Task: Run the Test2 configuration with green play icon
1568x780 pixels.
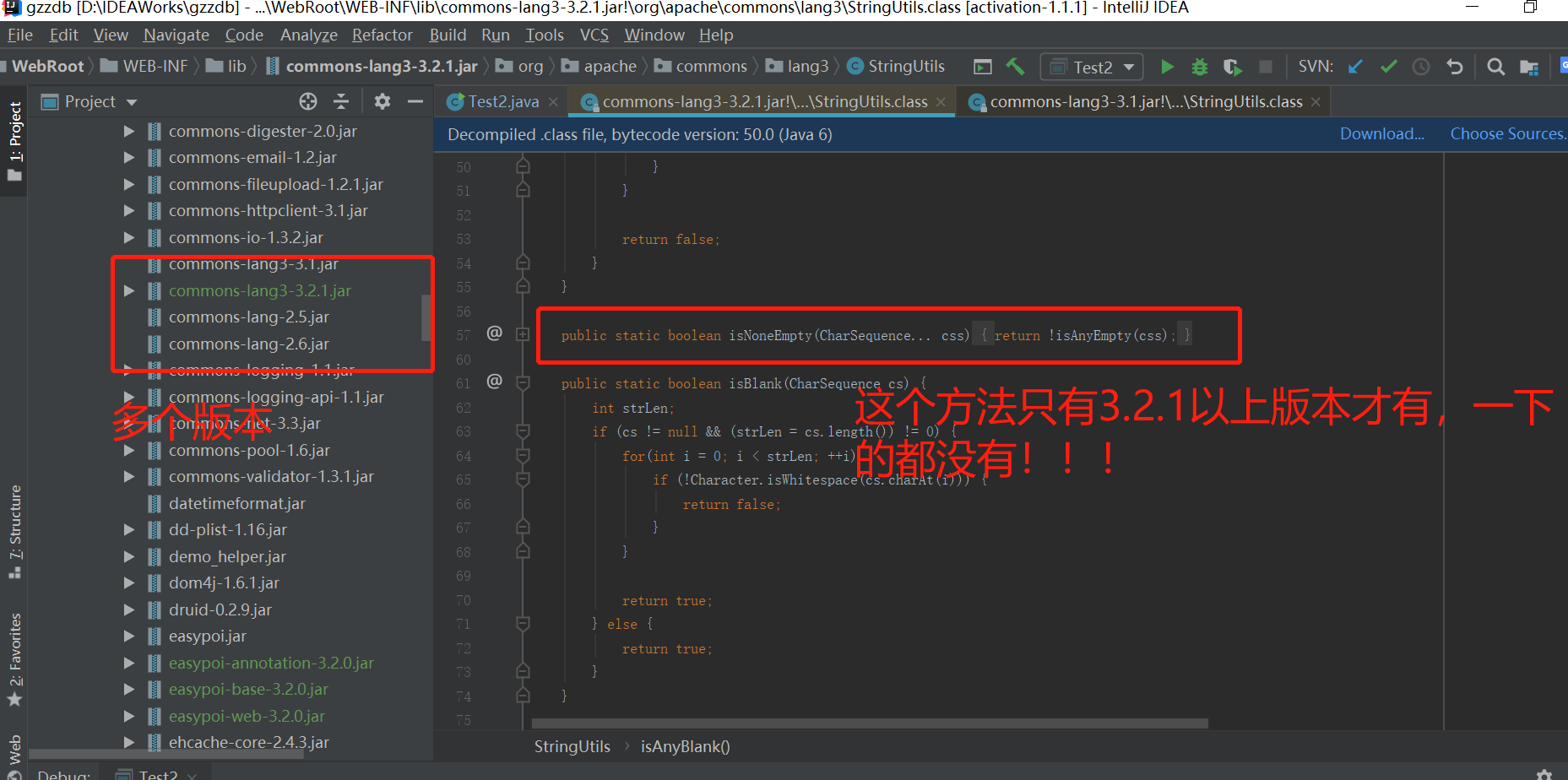Action: (x=1166, y=66)
